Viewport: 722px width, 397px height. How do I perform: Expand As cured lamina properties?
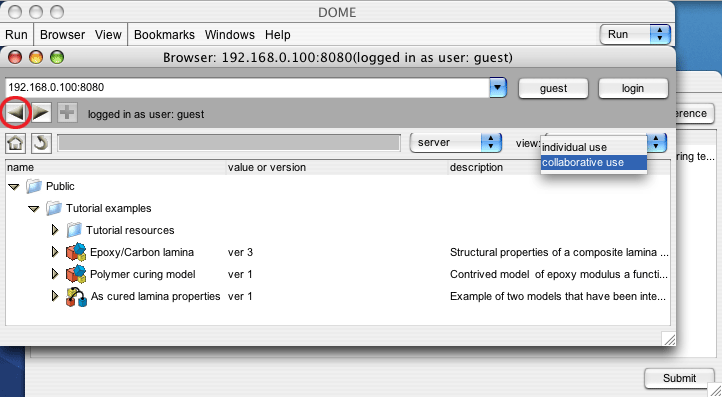coord(55,296)
